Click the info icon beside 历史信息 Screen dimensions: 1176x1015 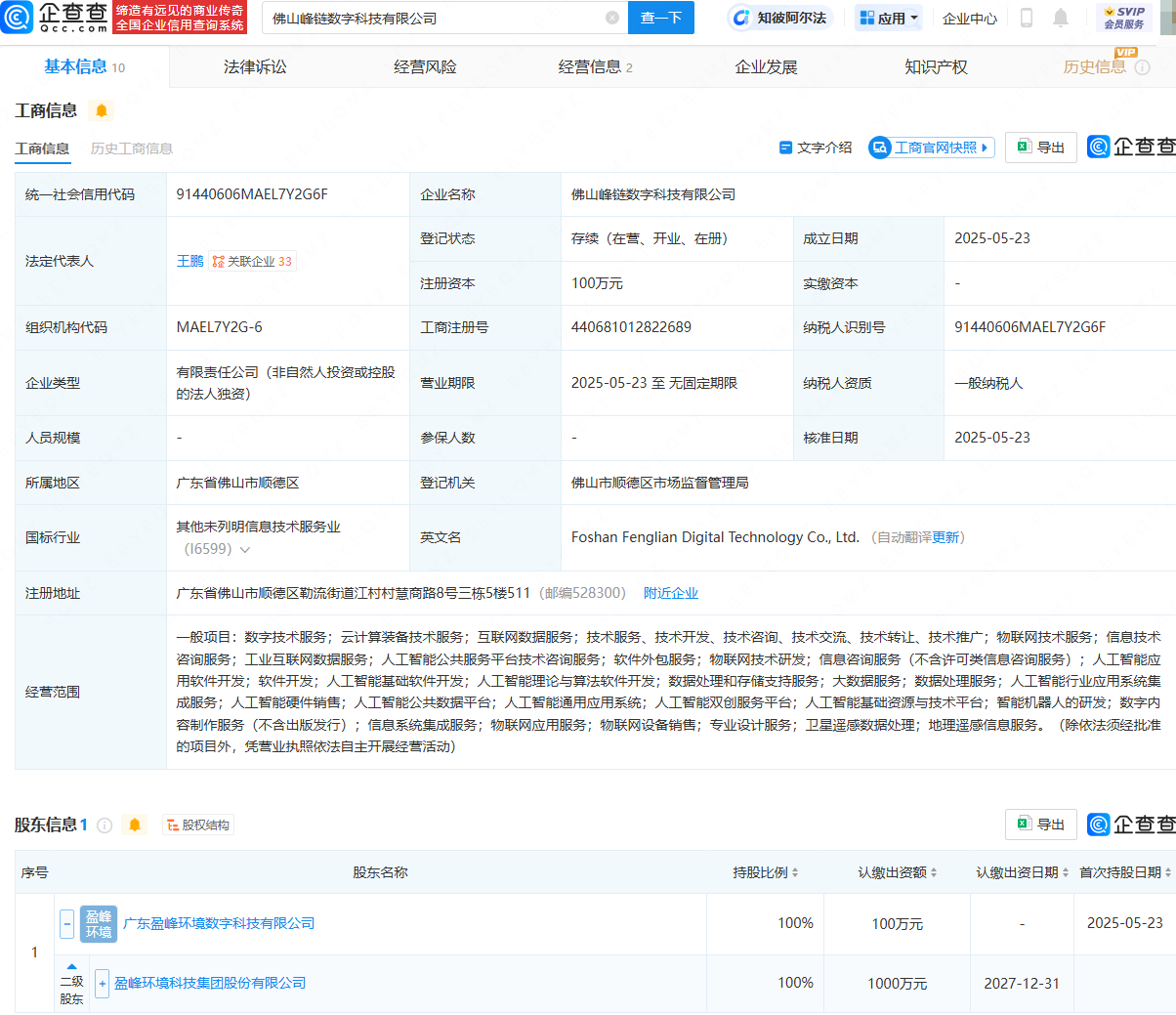(x=1142, y=67)
